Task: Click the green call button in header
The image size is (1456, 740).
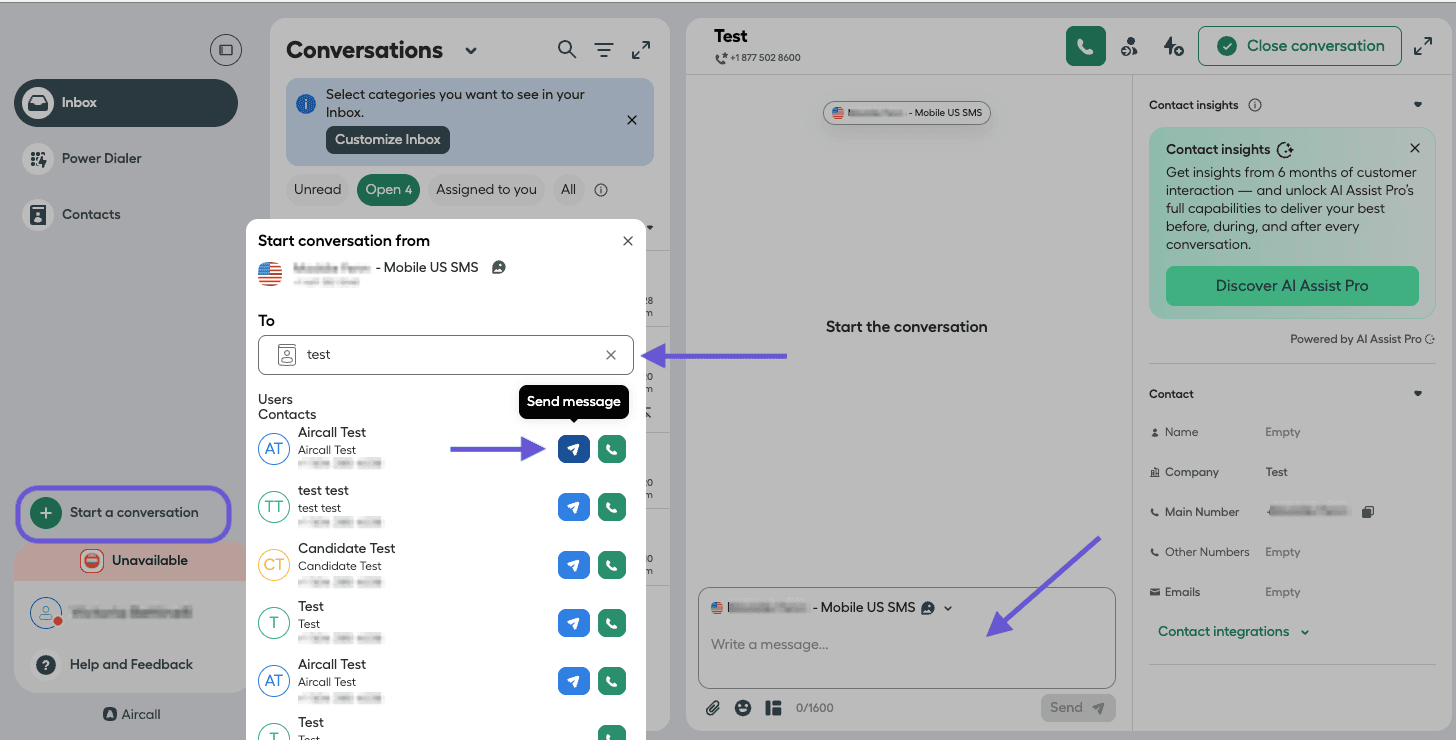Action: tap(1085, 46)
